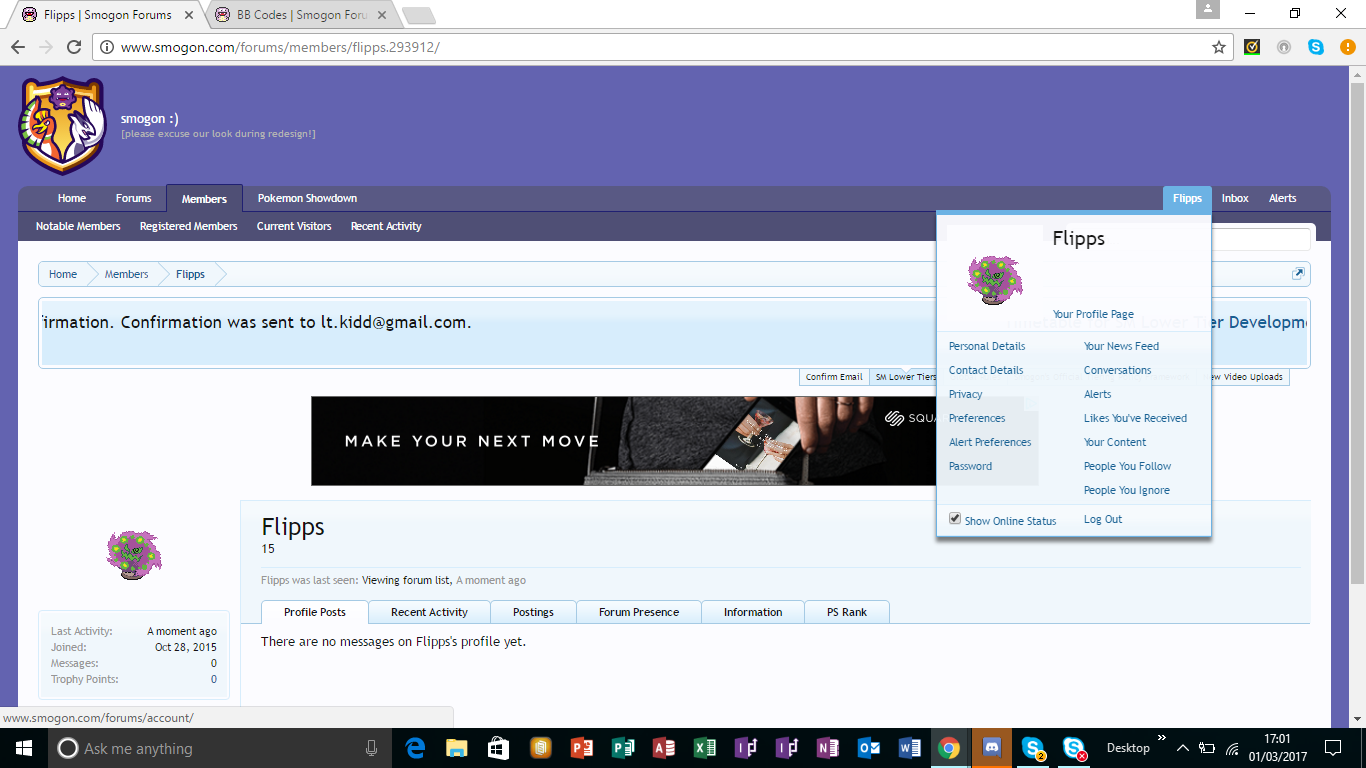Switch to the BB Codes browser tab
The height and width of the screenshot is (768, 1366).
tap(300, 15)
